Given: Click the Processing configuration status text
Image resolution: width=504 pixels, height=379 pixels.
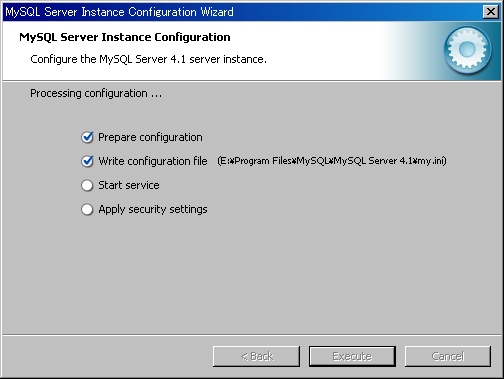Looking at the screenshot, I should (96, 93).
